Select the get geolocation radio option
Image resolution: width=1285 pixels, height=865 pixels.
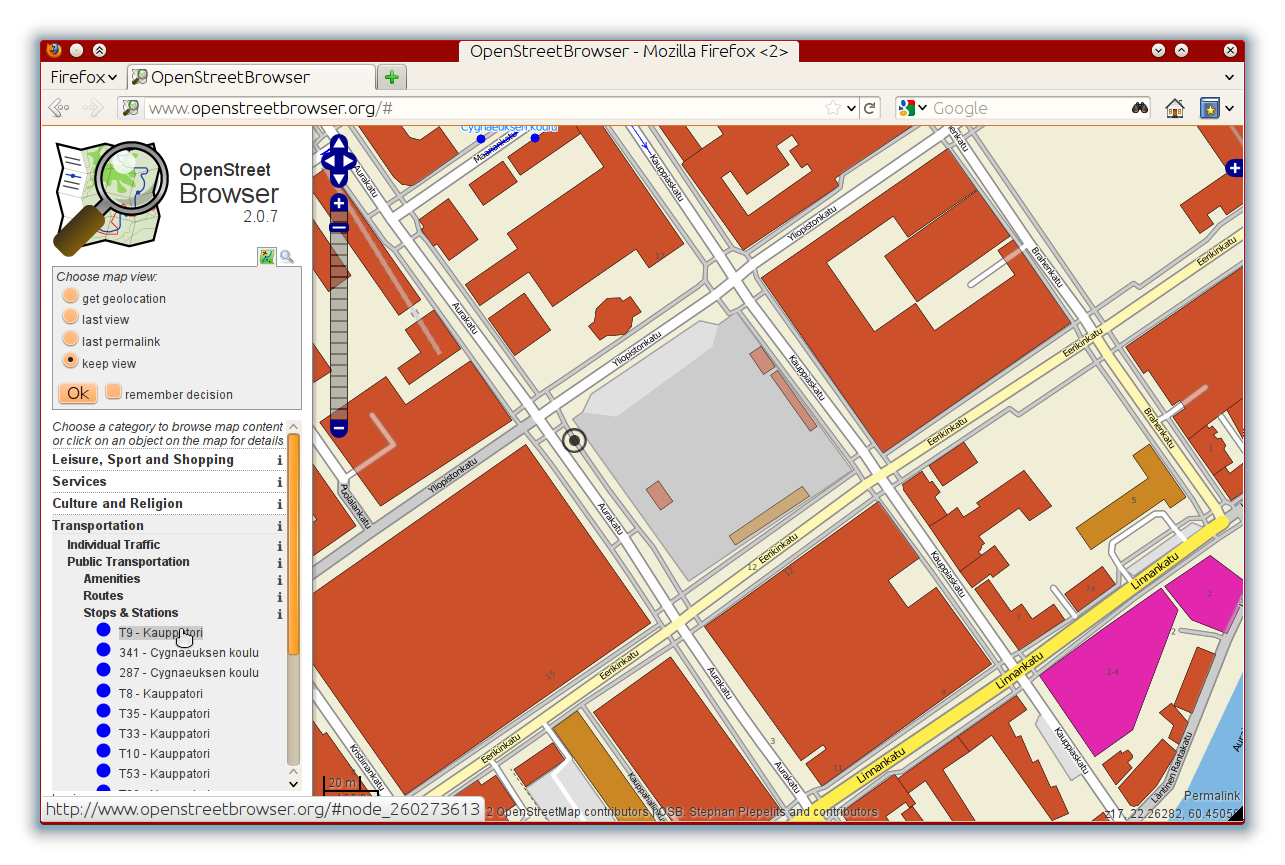(70, 297)
